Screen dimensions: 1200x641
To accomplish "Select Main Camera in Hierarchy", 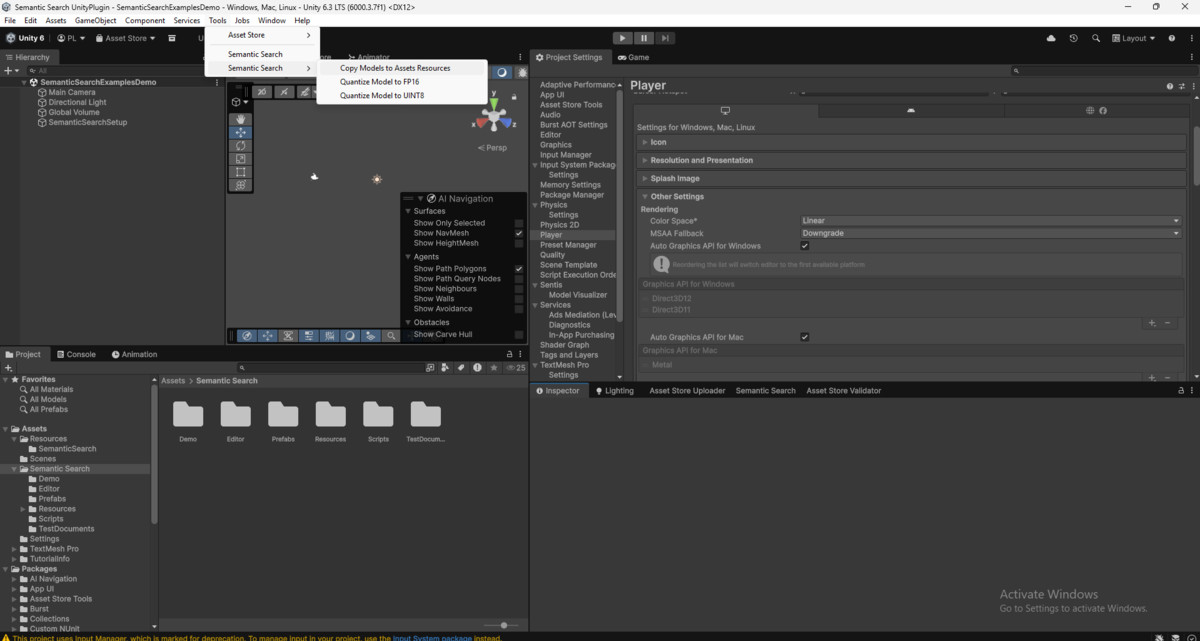I will coord(72,92).
